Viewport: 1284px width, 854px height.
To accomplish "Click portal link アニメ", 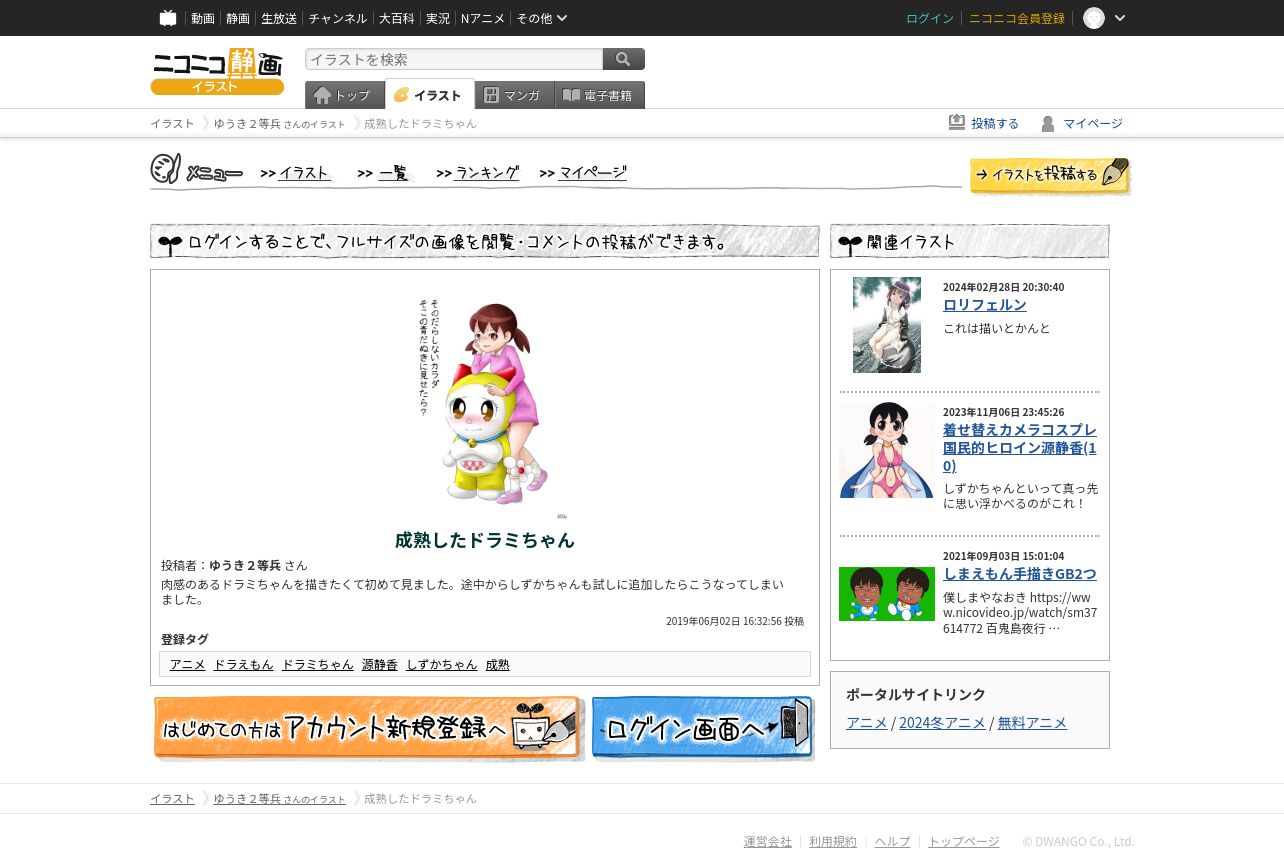I will (x=867, y=723).
